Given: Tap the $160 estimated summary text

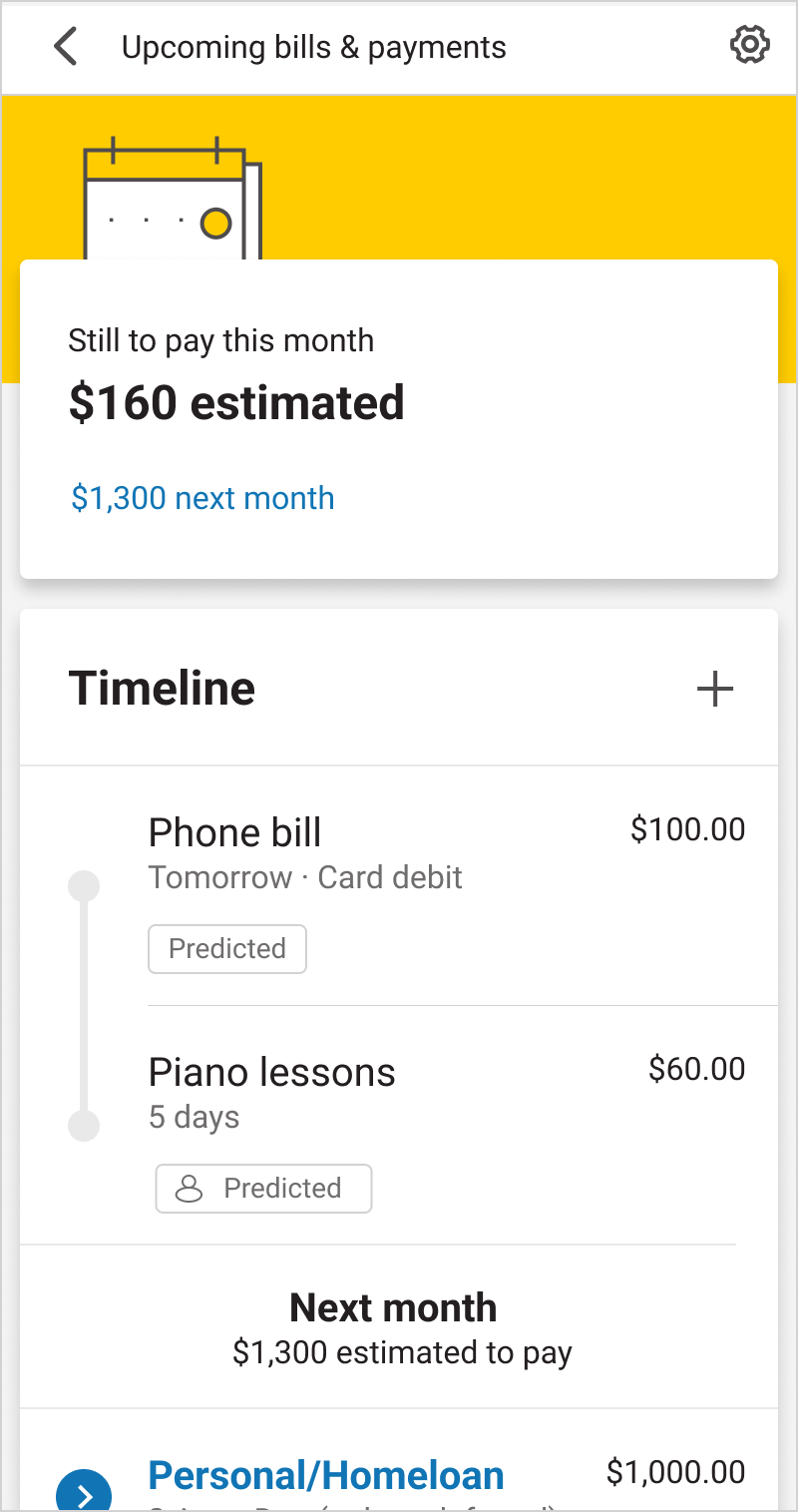Looking at the screenshot, I should pyautogui.click(x=236, y=402).
